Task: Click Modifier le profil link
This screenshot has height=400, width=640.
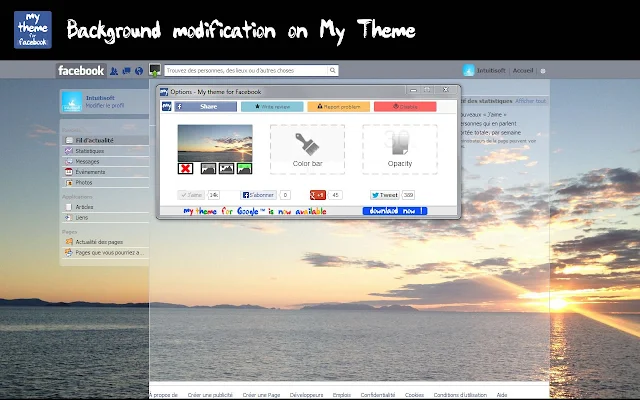Action: click(x=105, y=105)
